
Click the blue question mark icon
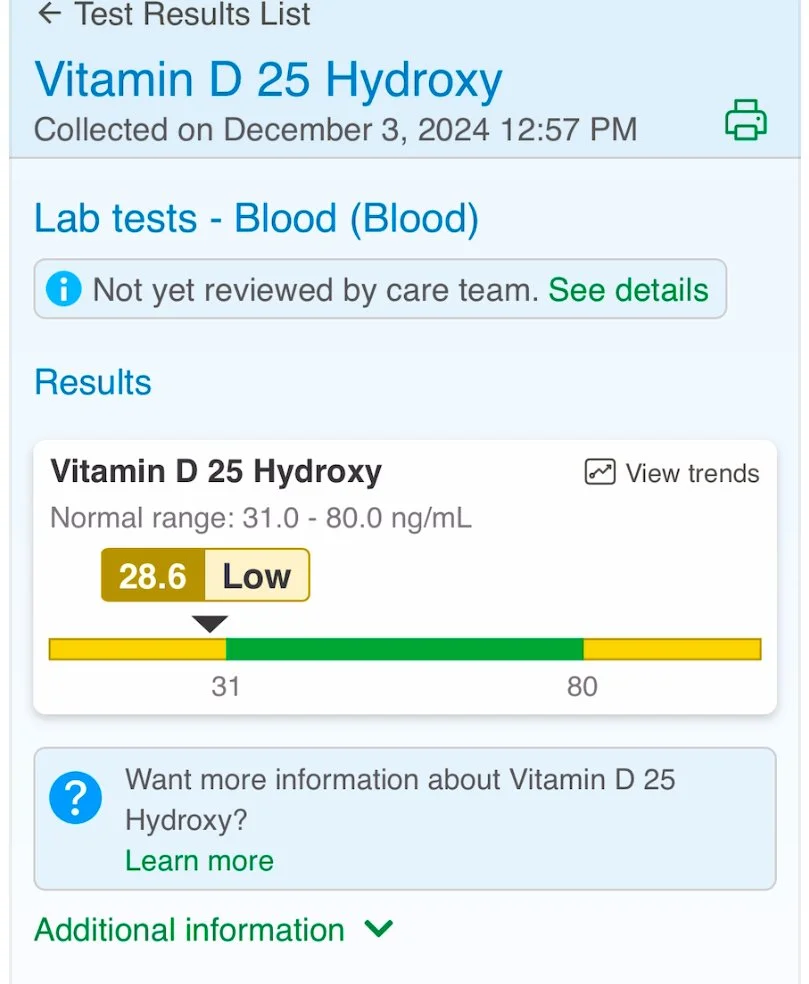(75, 798)
